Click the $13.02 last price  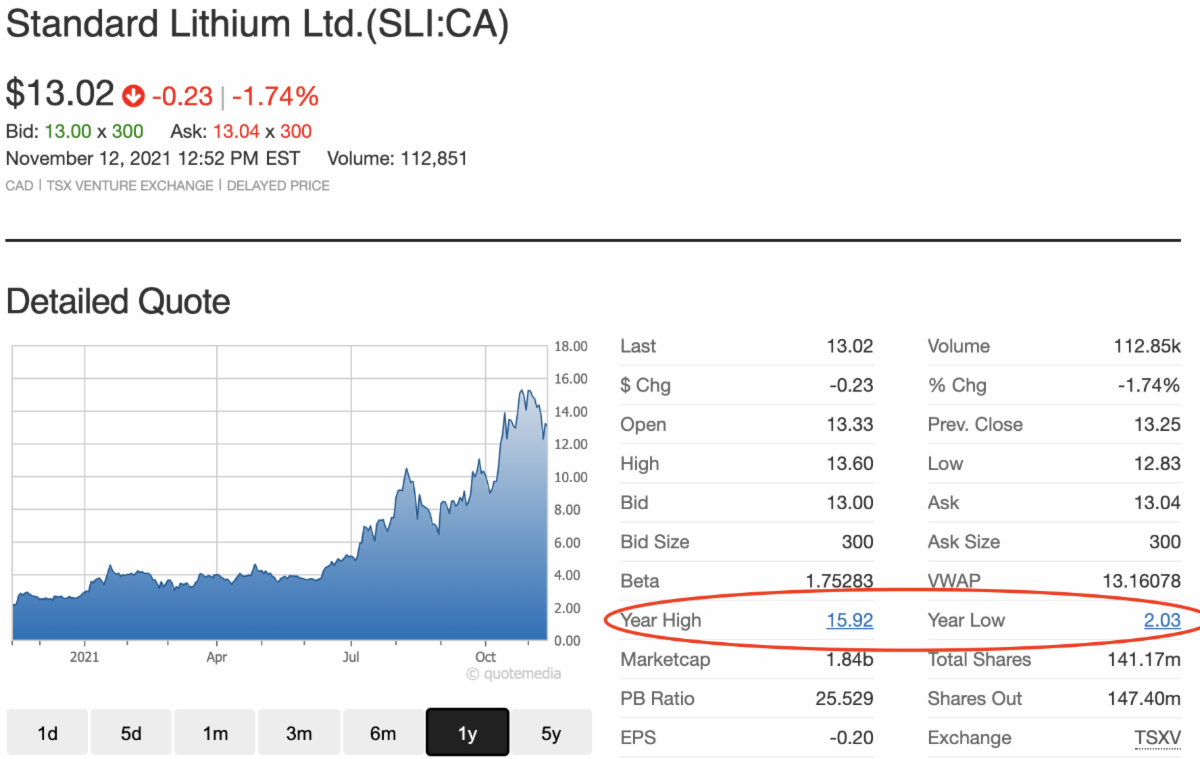pyautogui.click(x=60, y=94)
